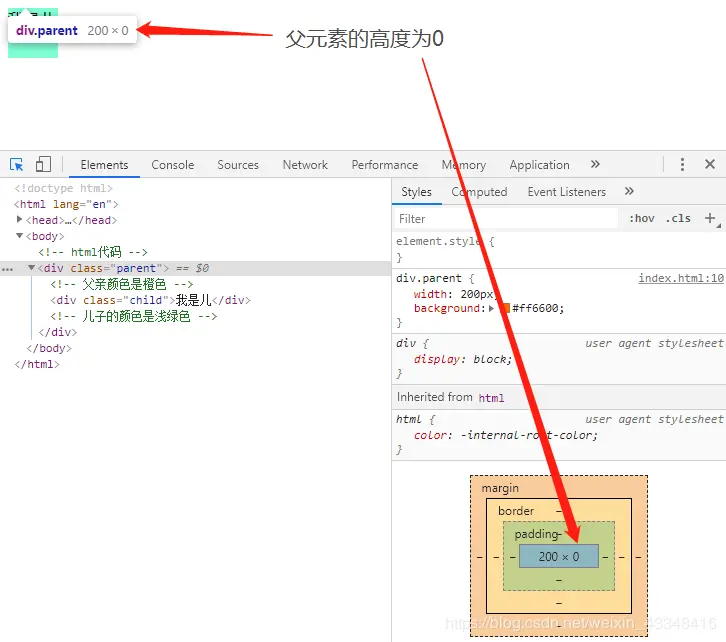This screenshot has height=642, width=726.
Task: Click the Inherited from html link
Action: coord(491,398)
